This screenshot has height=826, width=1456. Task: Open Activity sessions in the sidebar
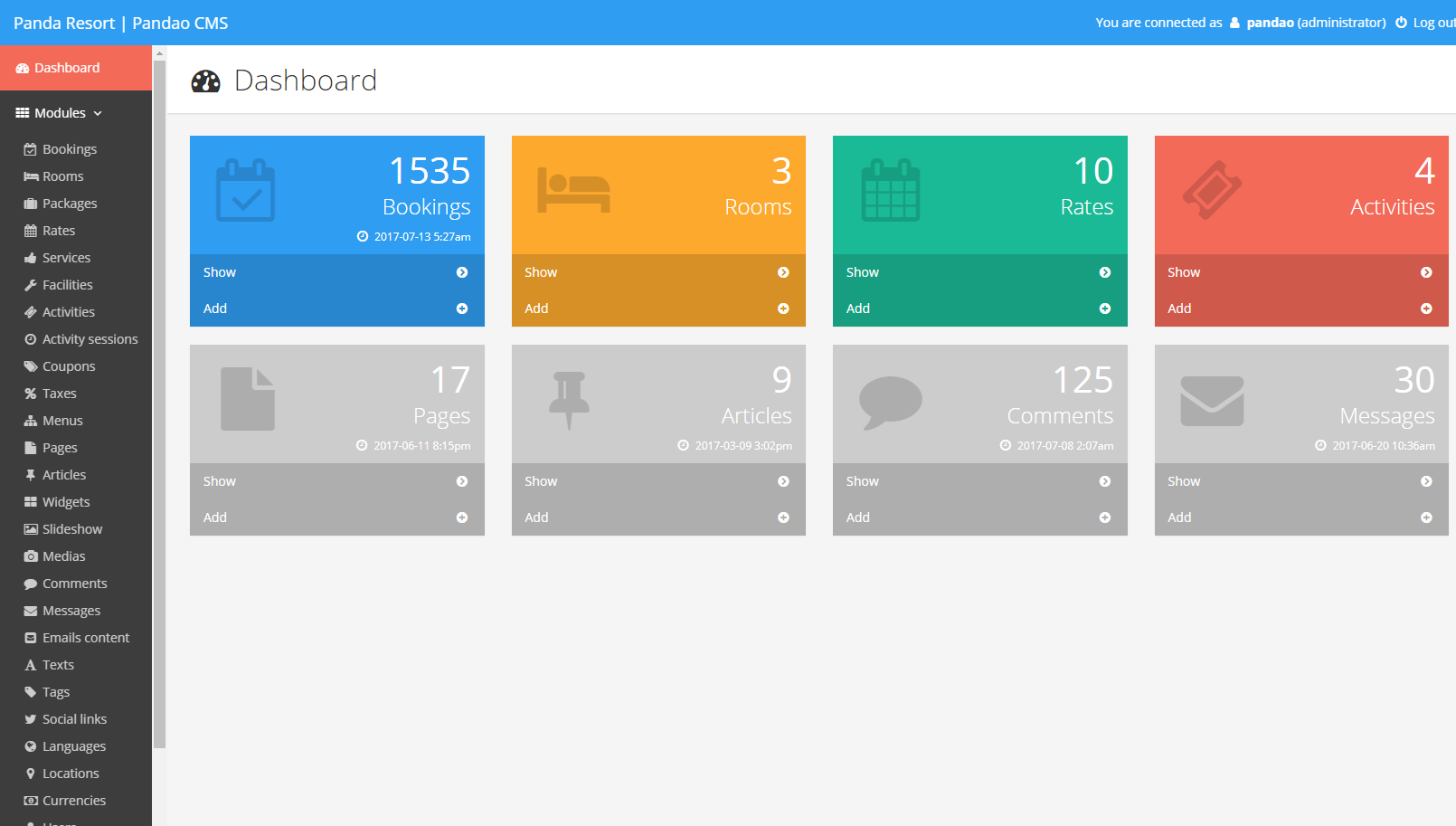coord(90,339)
